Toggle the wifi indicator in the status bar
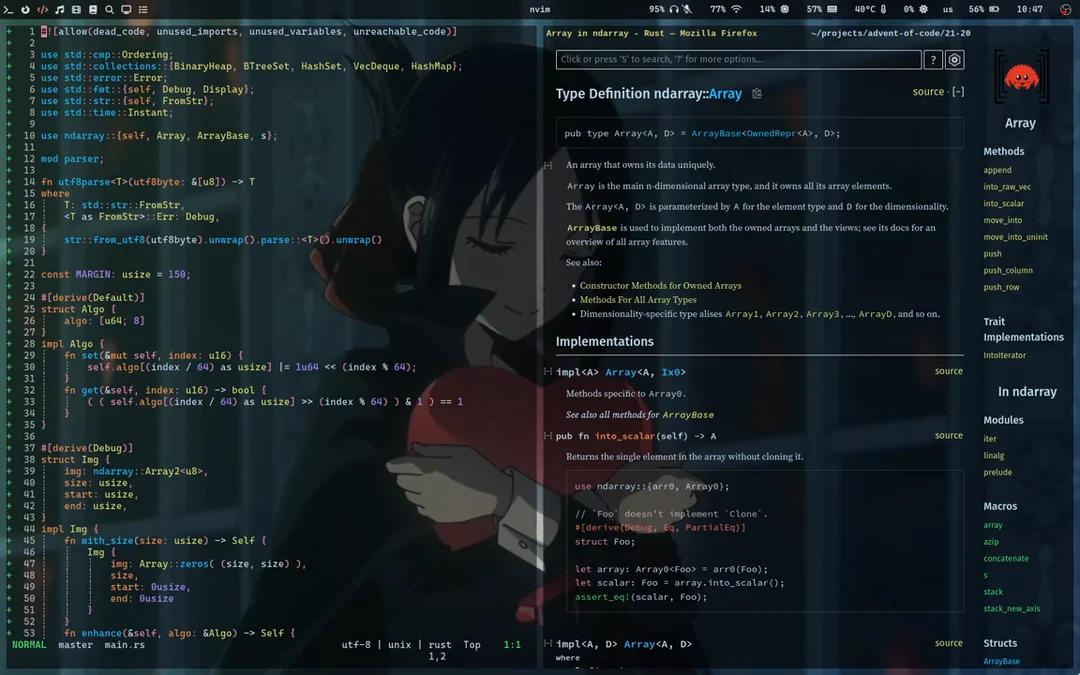The height and width of the screenshot is (675, 1080). [736, 9]
